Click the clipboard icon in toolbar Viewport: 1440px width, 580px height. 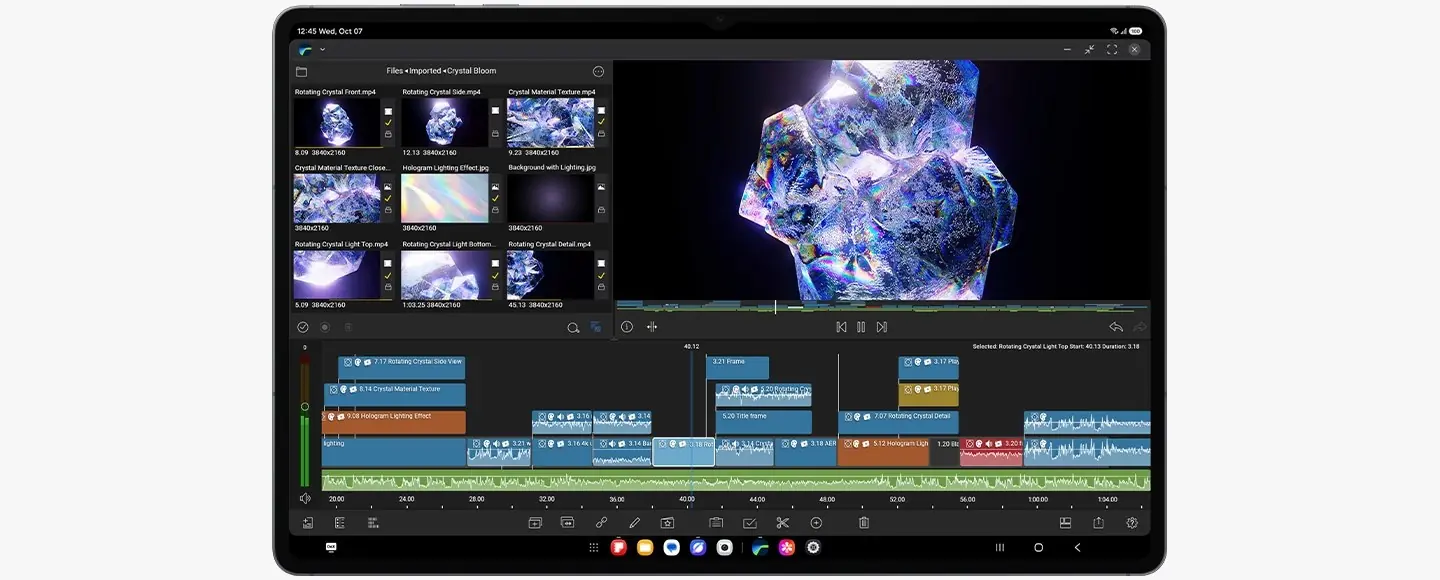tap(716, 522)
